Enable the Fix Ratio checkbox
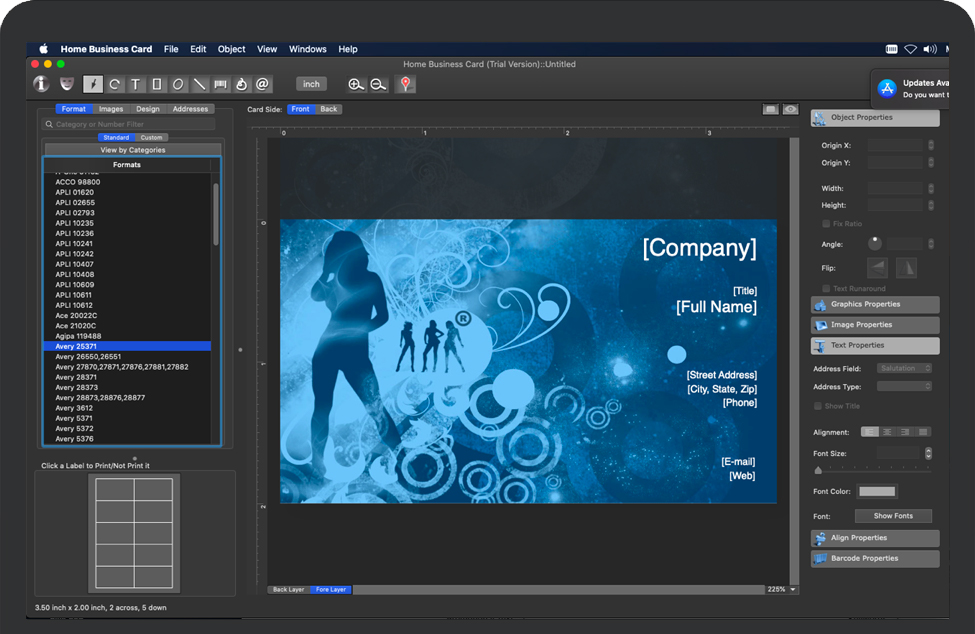Image resolution: width=975 pixels, height=634 pixels. click(826, 224)
